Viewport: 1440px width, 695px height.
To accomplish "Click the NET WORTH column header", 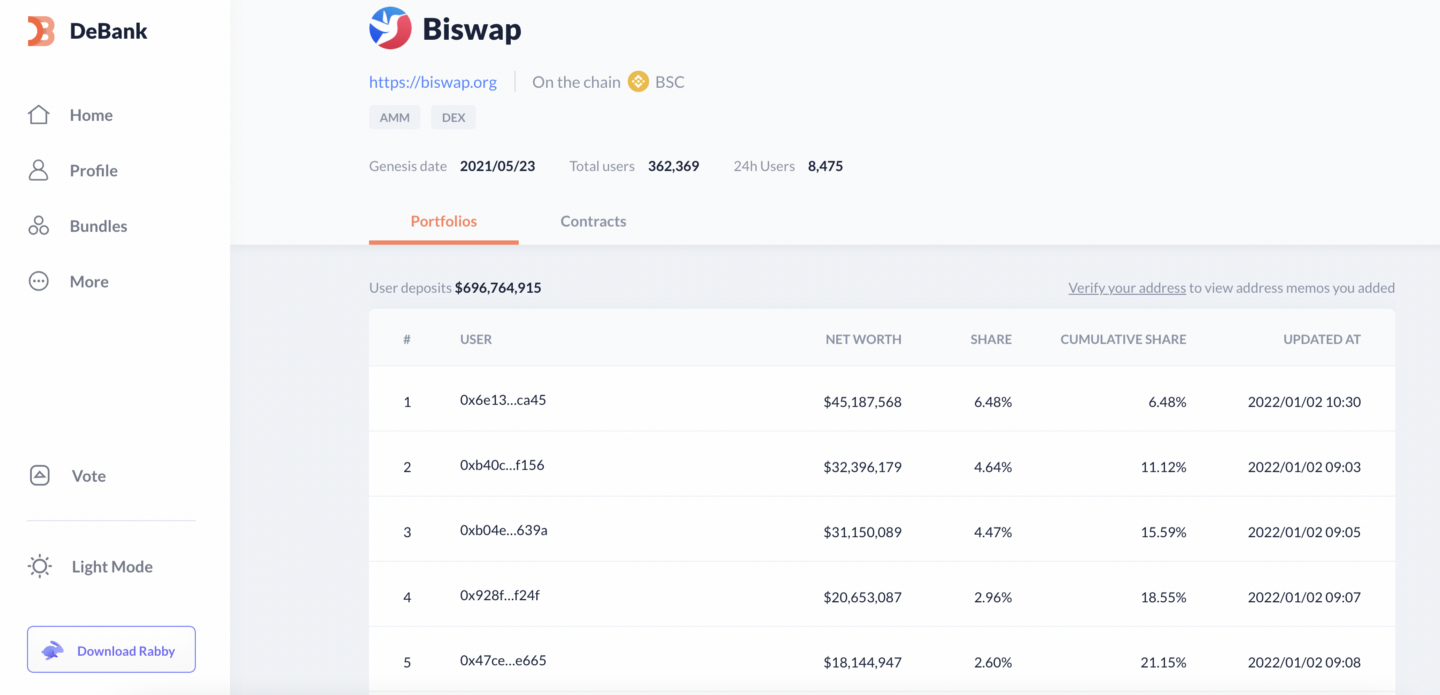I will 863,339.
